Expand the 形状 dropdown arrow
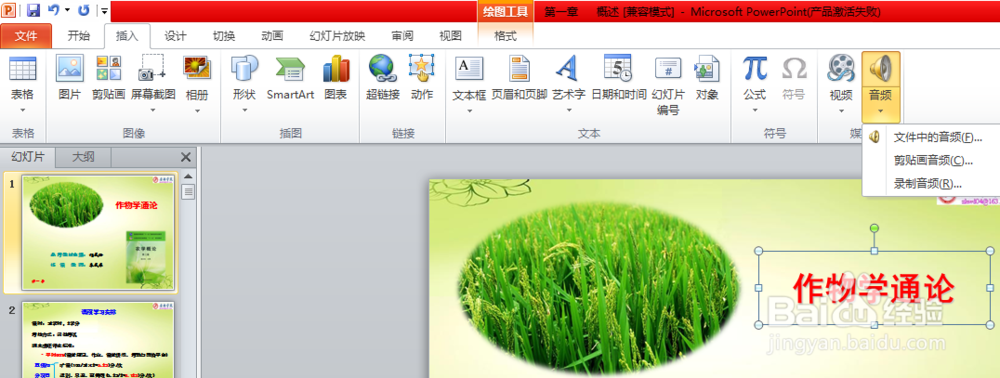 [x=244, y=110]
